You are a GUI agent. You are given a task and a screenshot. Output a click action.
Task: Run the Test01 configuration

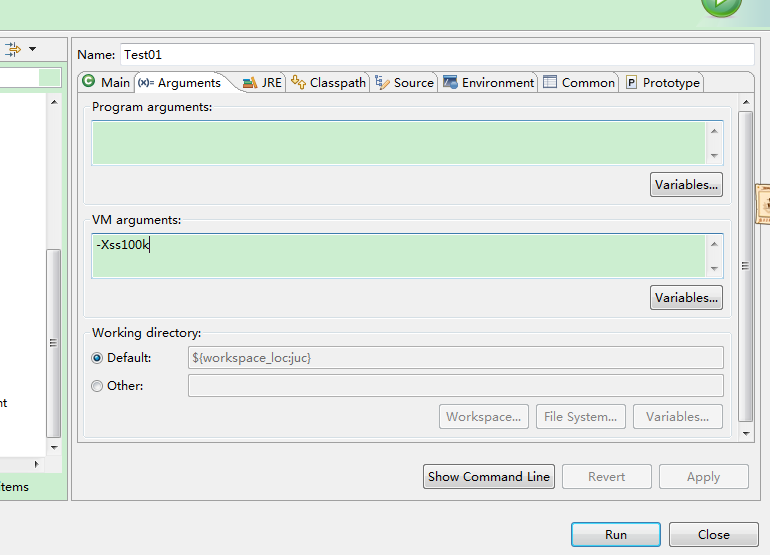pyautogui.click(x=616, y=534)
